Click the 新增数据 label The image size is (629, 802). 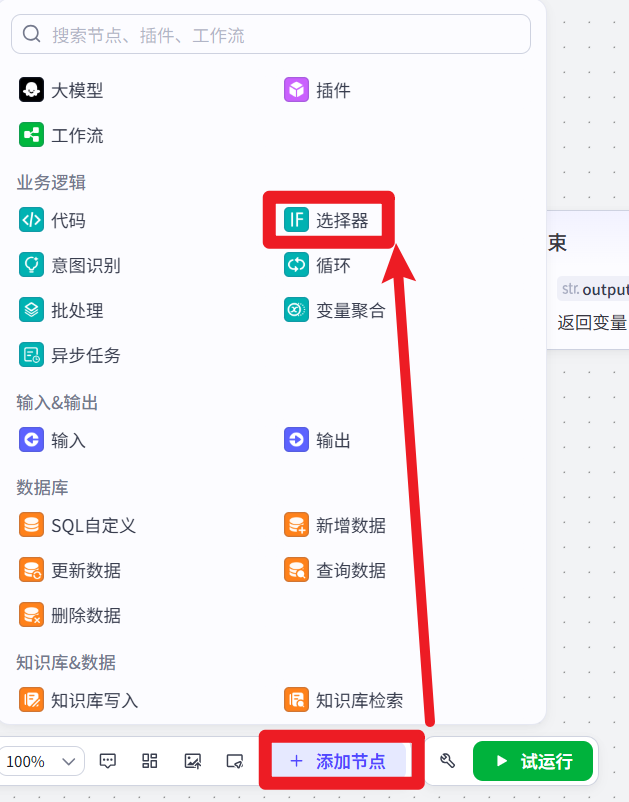tap(351, 525)
